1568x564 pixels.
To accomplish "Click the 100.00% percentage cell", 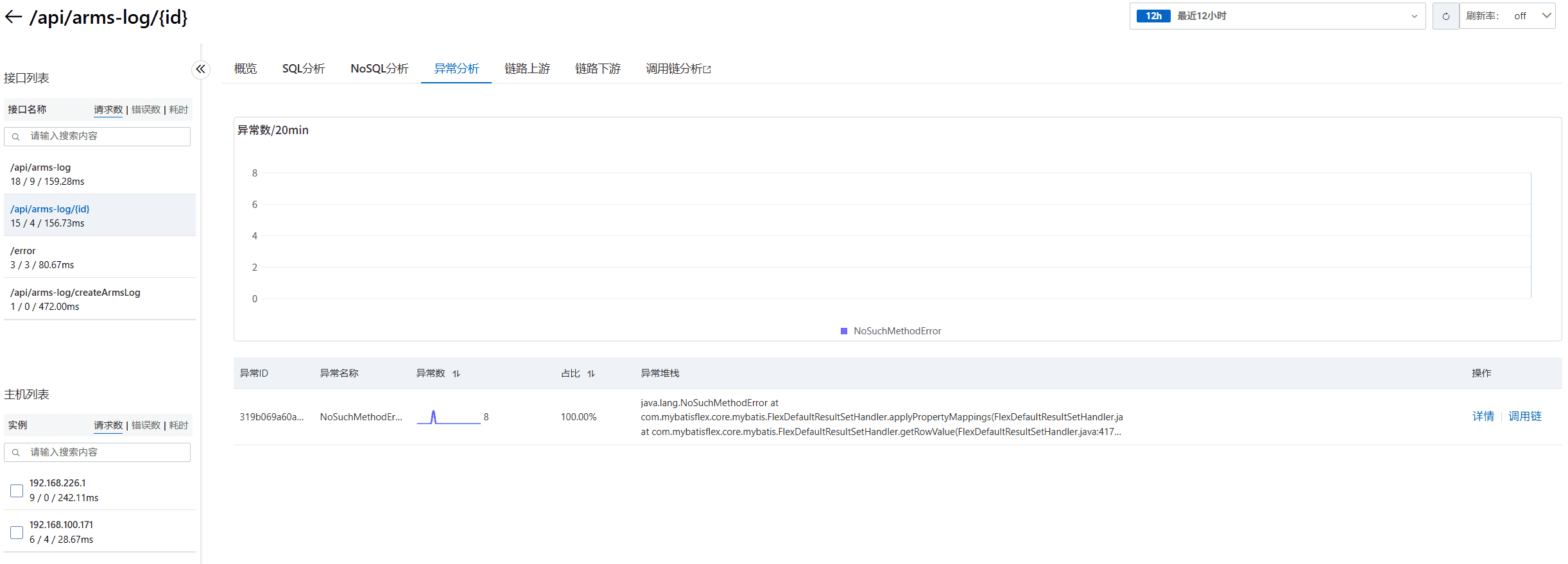I will (578, 417).
